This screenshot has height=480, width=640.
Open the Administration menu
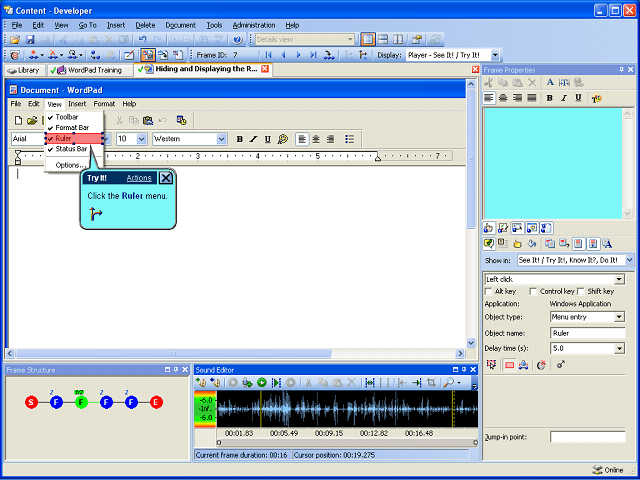point(254,25)
